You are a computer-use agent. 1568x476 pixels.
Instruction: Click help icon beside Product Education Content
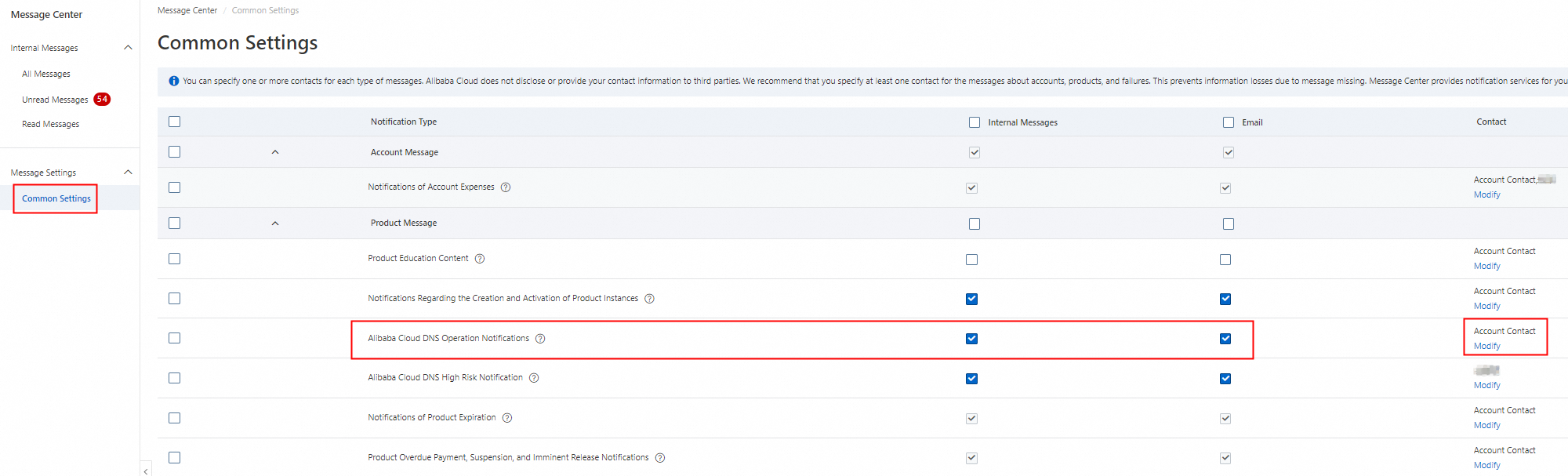coord(480,259)
